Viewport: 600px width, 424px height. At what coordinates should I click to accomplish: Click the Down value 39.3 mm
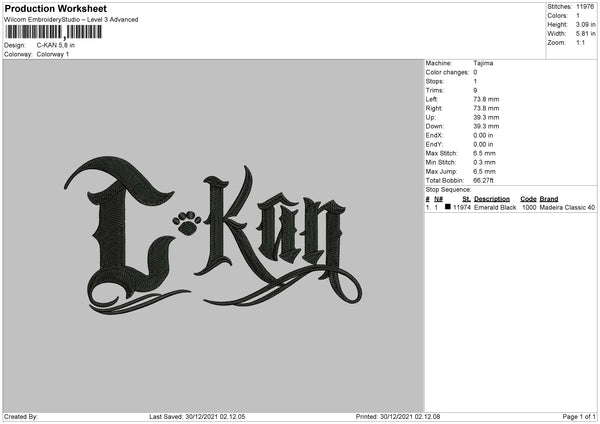(x=486, y=126)
